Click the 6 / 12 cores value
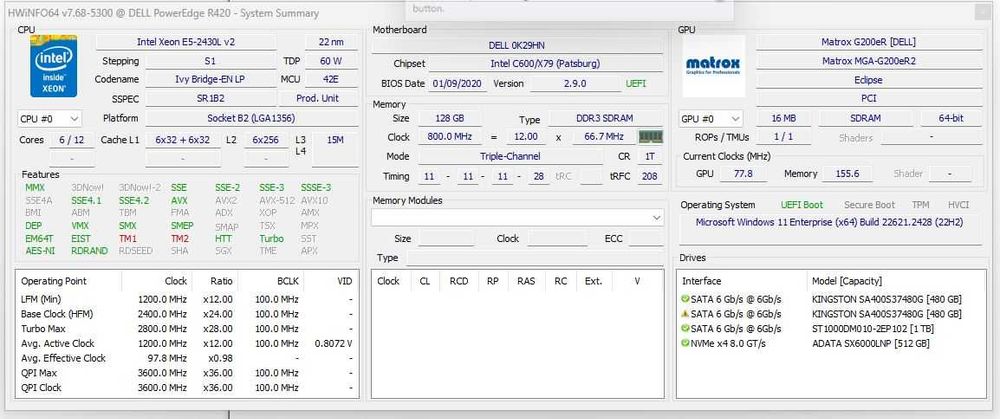1000x419 pixels. 71,140
